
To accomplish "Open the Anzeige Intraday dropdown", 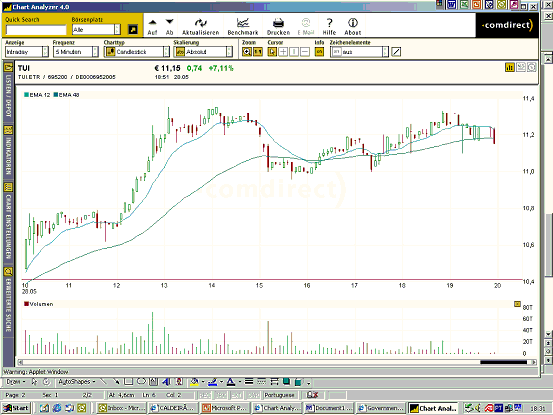I will click(x=26, y=52).
